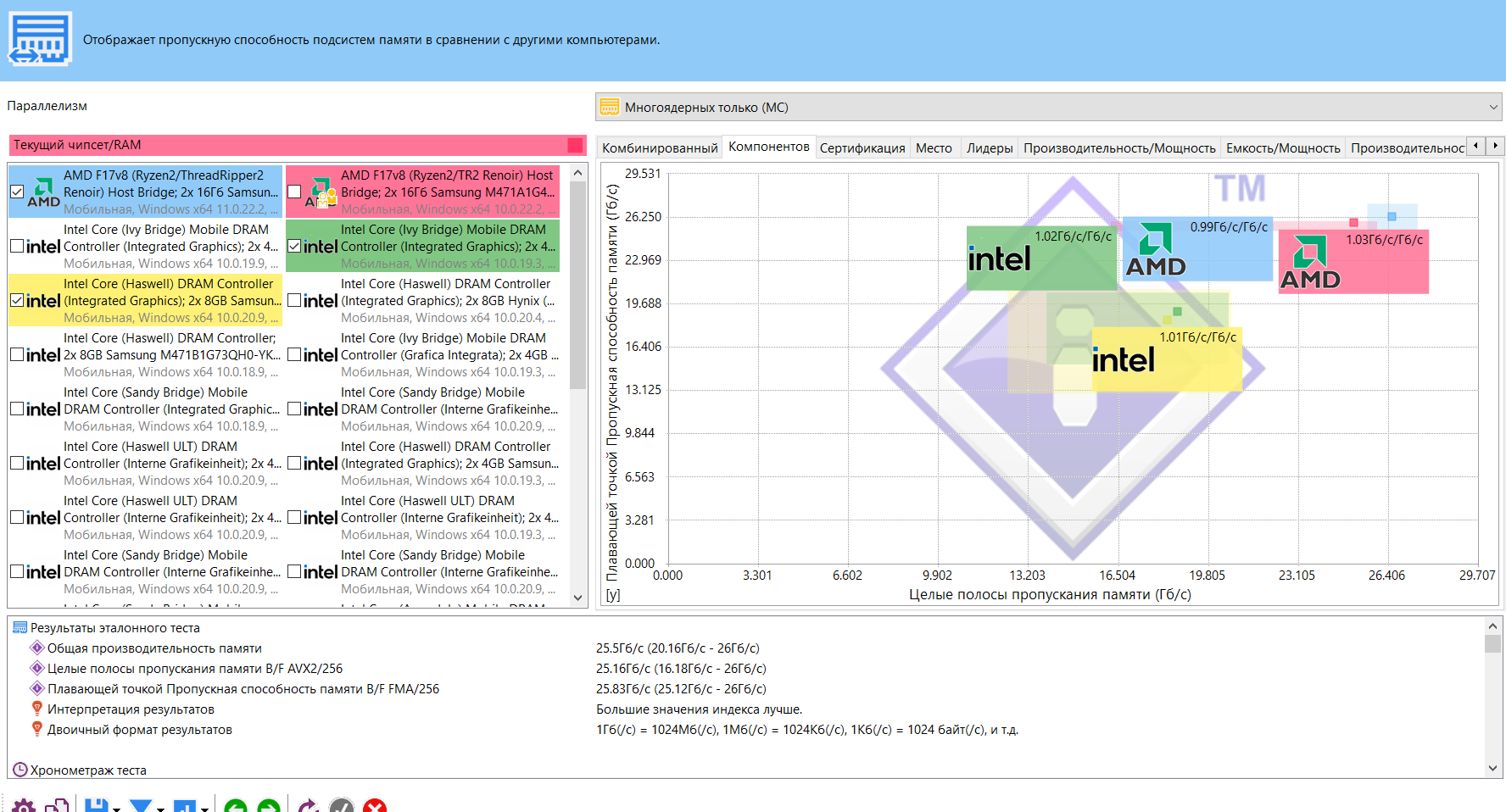Open the Сертификация tab
This screenshot has height=812, width=1506.
click(862, 147)
